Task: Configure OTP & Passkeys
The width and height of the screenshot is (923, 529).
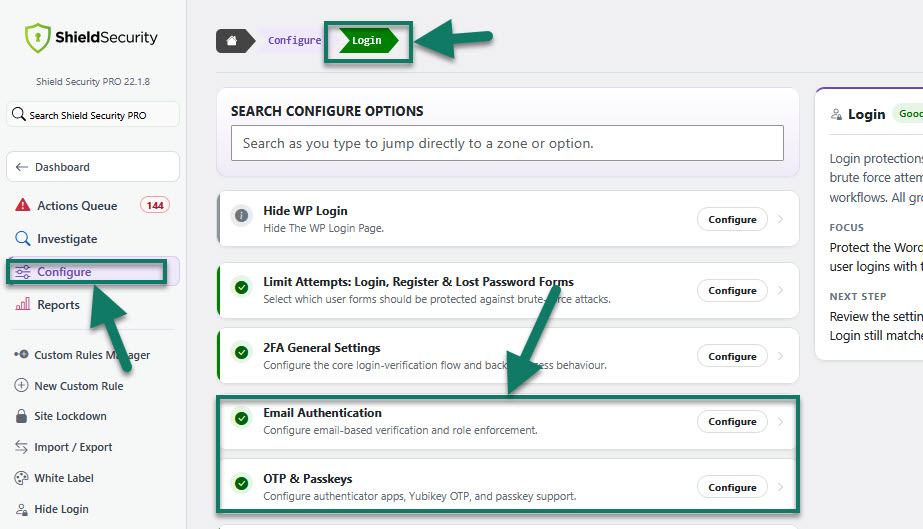Action: [732, 487]
